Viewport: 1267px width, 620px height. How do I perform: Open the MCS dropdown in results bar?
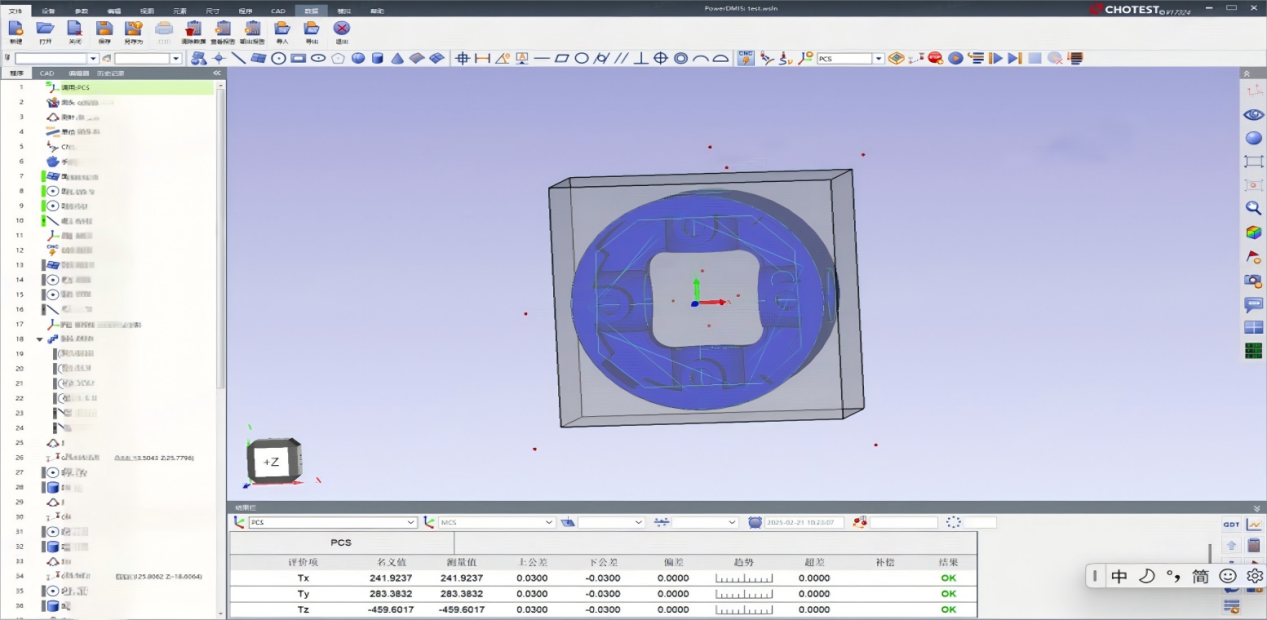(x=496, y=522)
